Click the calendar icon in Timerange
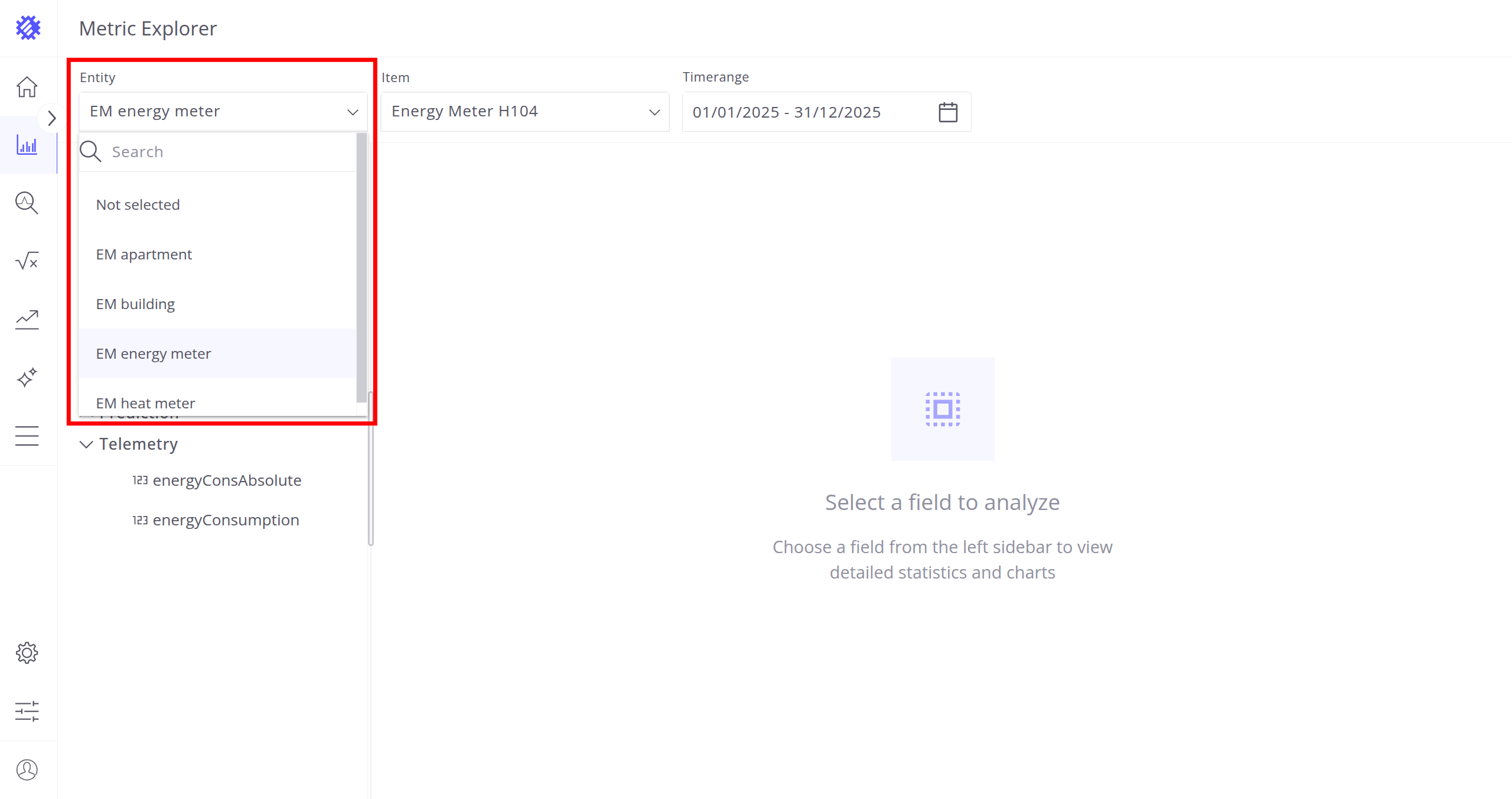This screenshot has height=799, width=1512. pyautogui.click(x=948, y=112)
